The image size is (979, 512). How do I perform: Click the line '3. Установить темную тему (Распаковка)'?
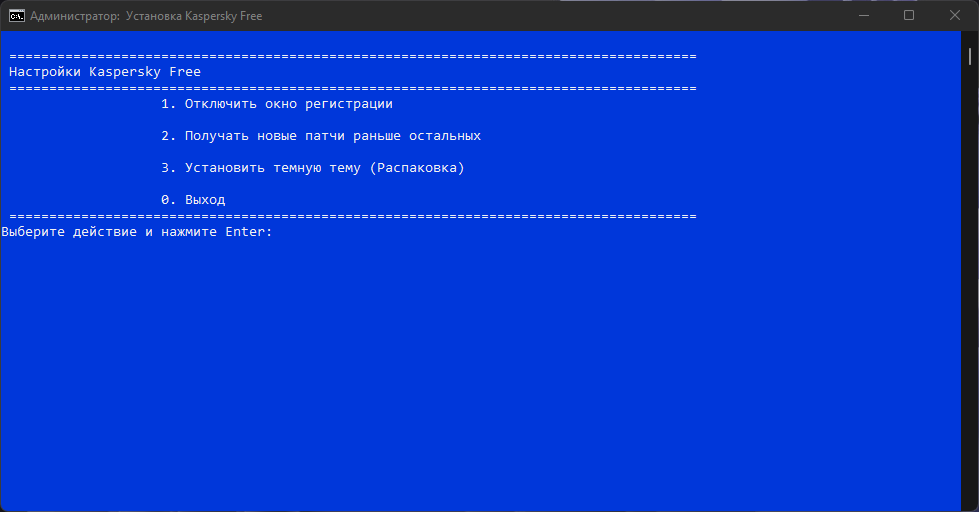(x=313, y=168)
